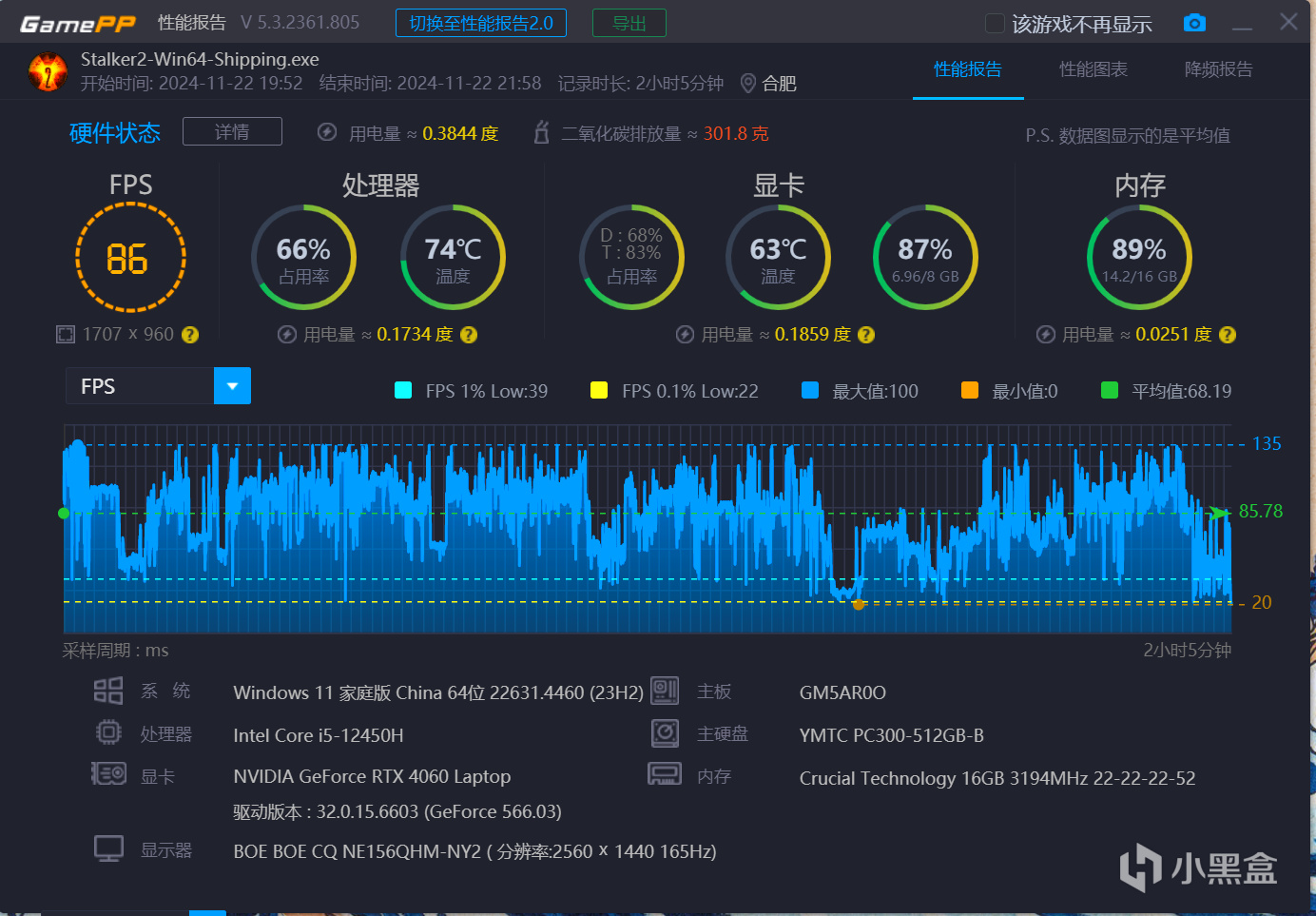Click the resolution icon beside 1707 x 960
The width and height of the screenshot is (1316, 916).
coord(65,334)
